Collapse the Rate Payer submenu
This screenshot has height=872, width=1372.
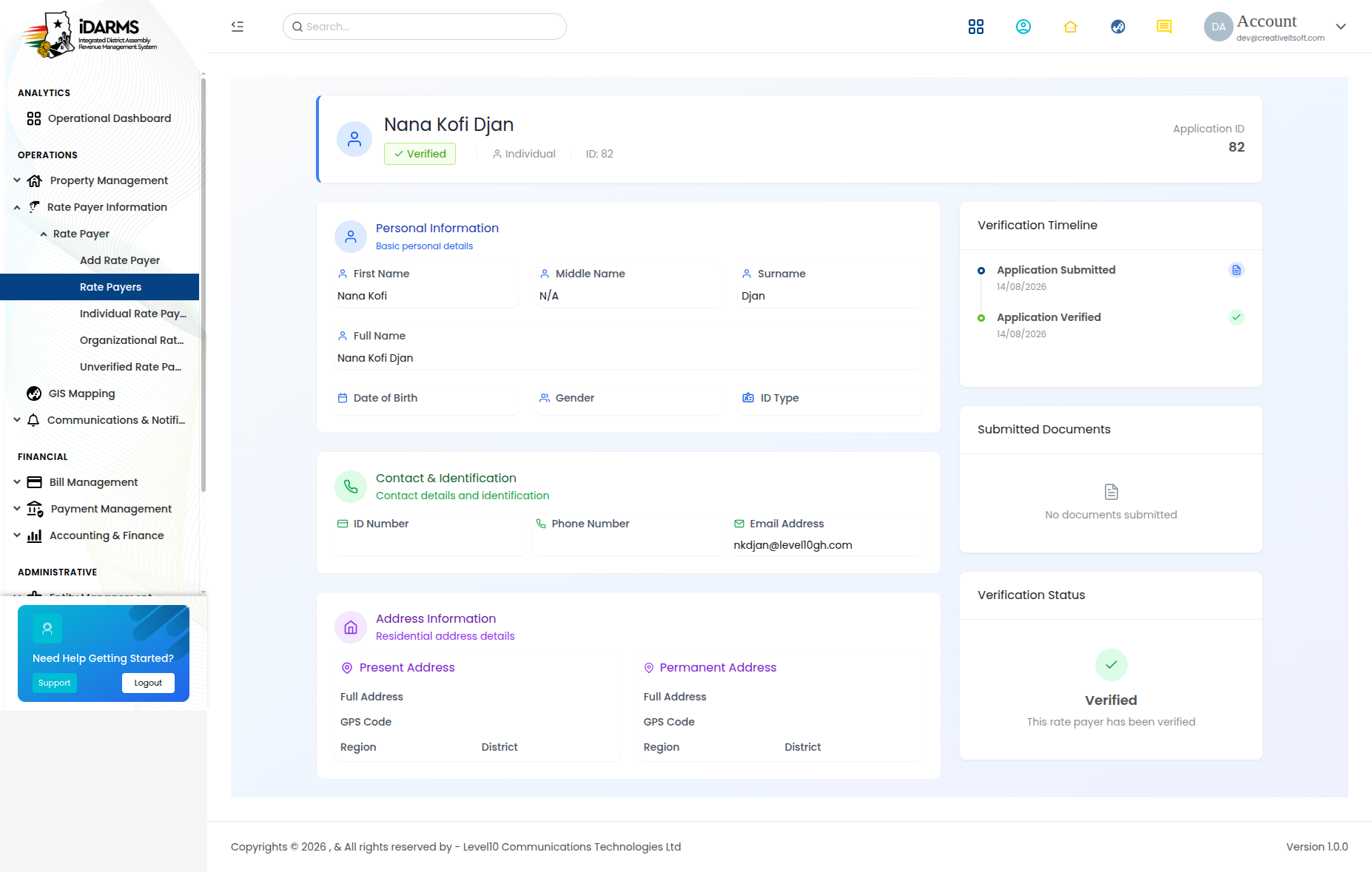tap(44, 234)
